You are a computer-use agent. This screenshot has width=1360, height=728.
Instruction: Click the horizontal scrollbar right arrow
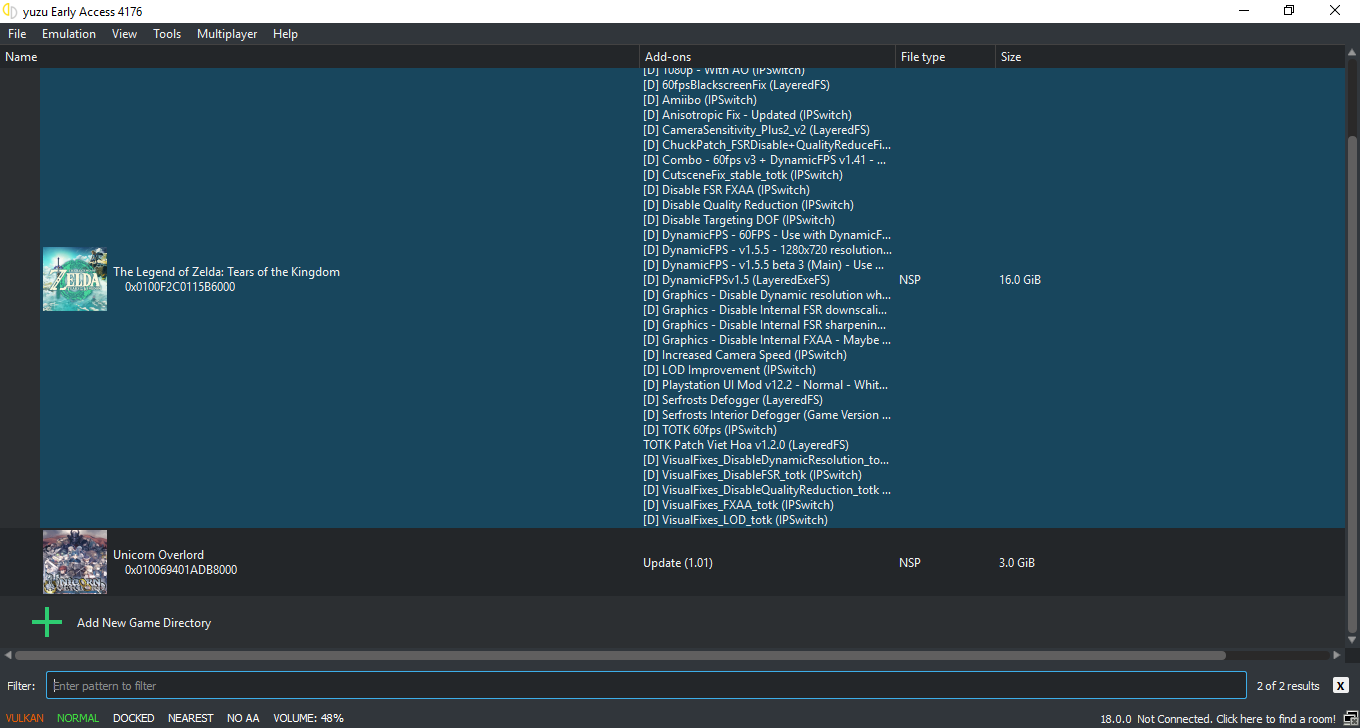[1338, 656]
